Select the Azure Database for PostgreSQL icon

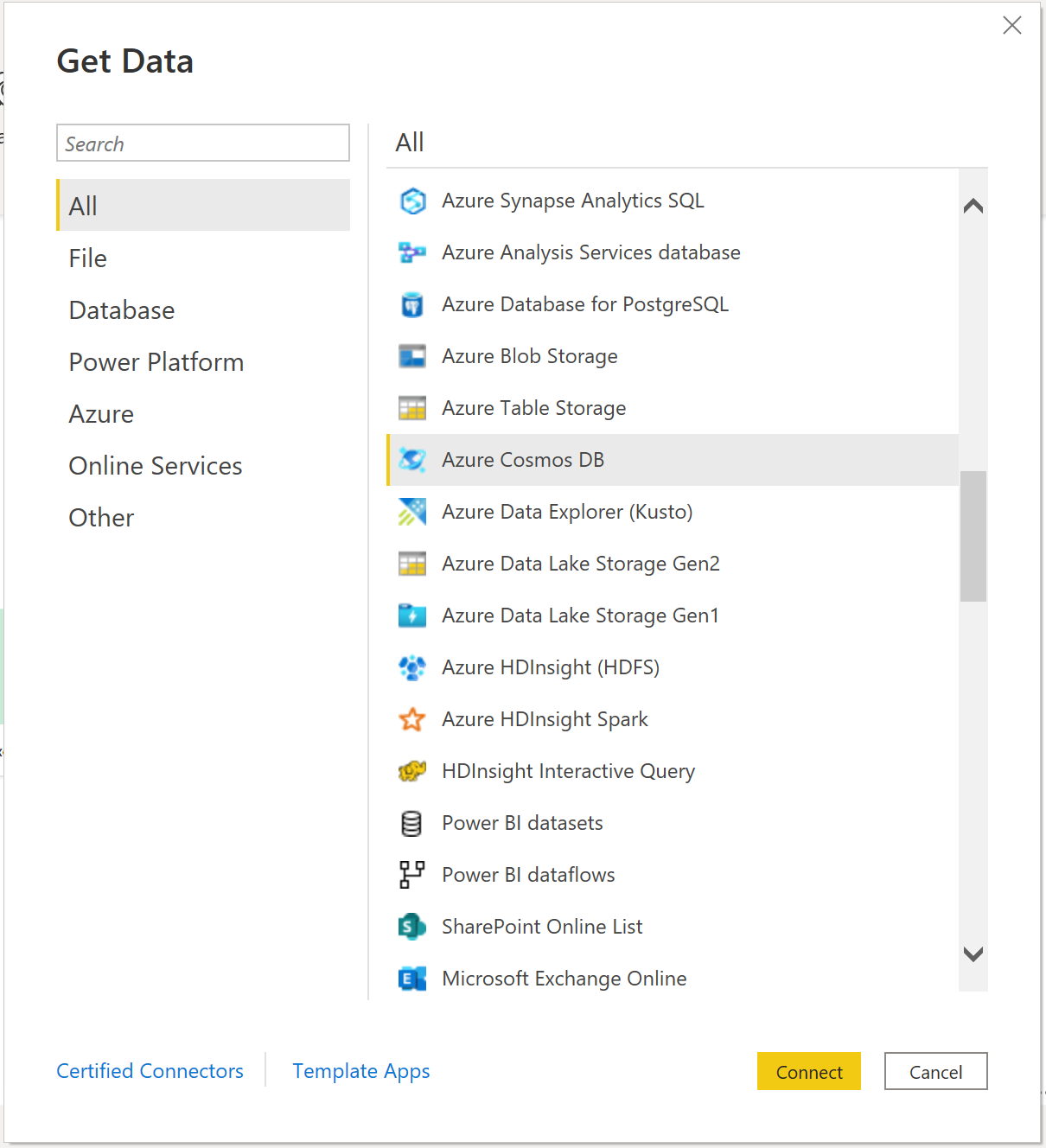(x=412, y=304)
